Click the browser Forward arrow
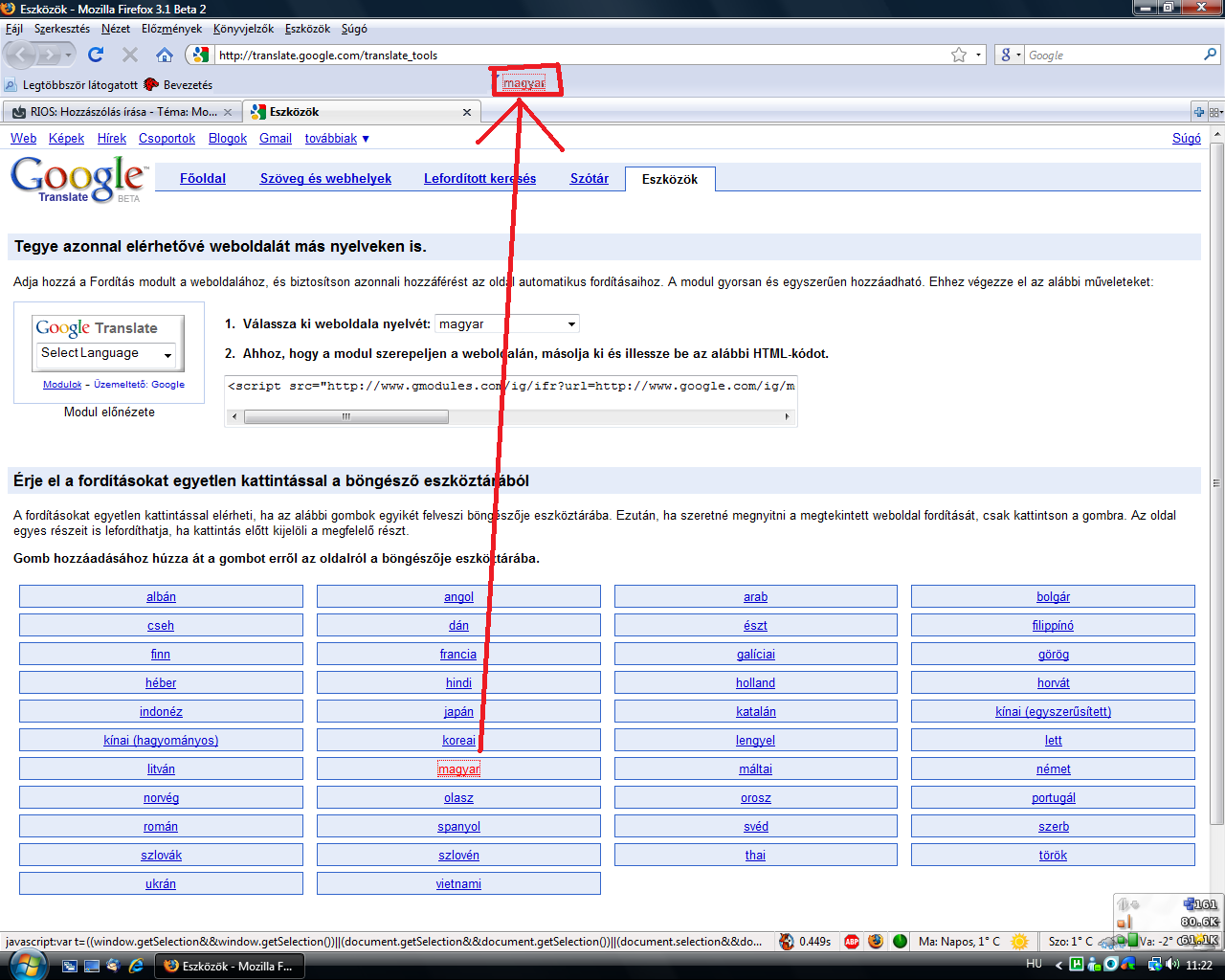Viewport: 1225px width, 980px height. pos(49,55)
